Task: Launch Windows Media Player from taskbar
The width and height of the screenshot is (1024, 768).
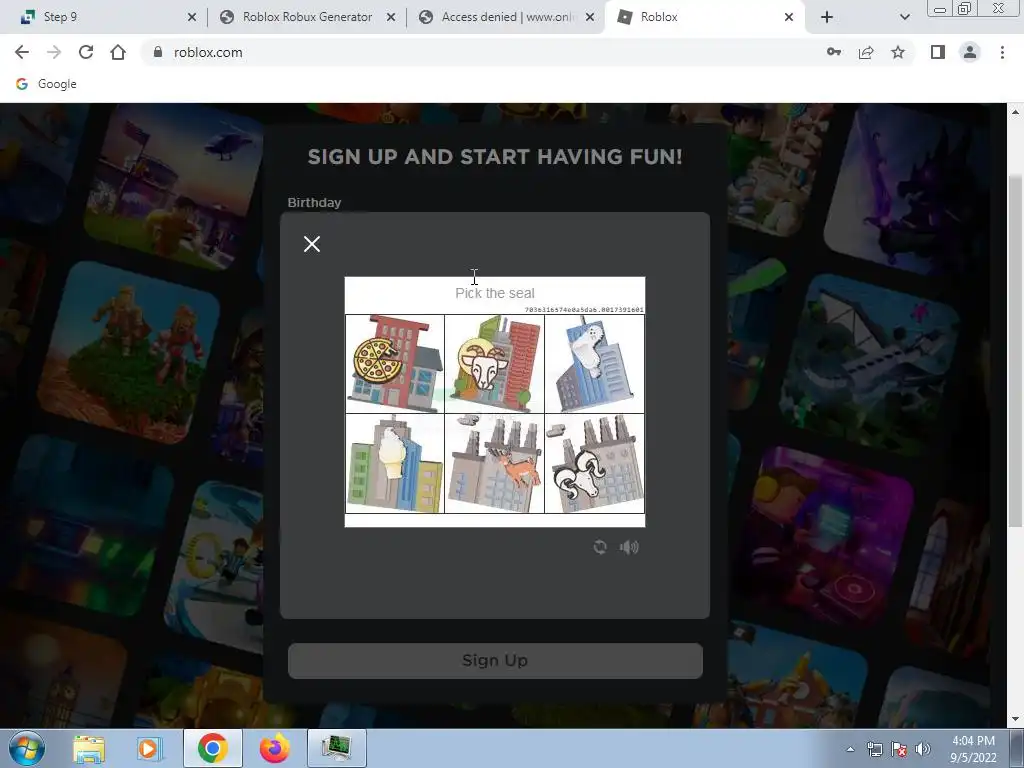Action: 148,748
